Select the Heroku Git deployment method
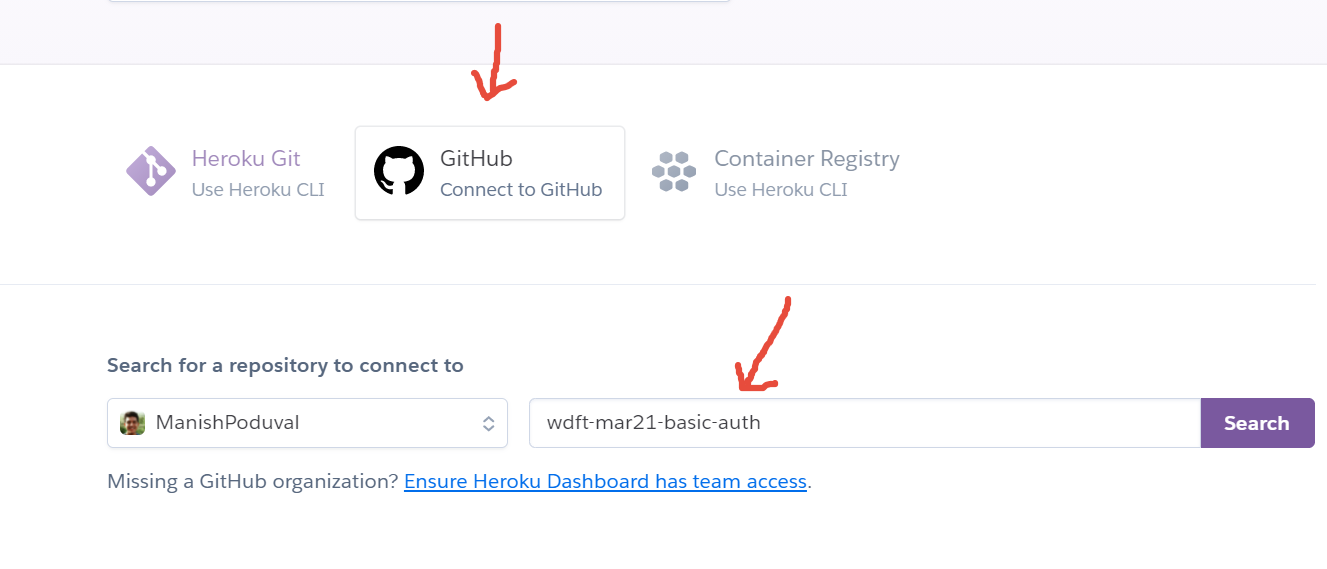Image resolution: width=1327 pixels, height=569 pixels. [225, 172]
